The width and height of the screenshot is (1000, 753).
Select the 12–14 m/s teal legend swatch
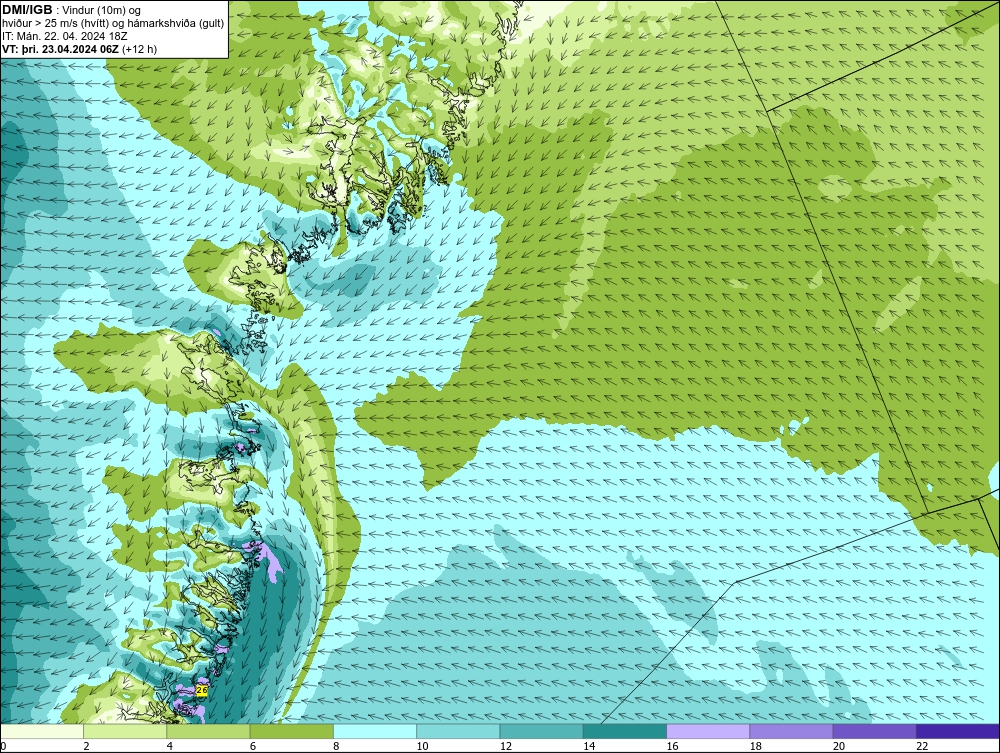541,731
